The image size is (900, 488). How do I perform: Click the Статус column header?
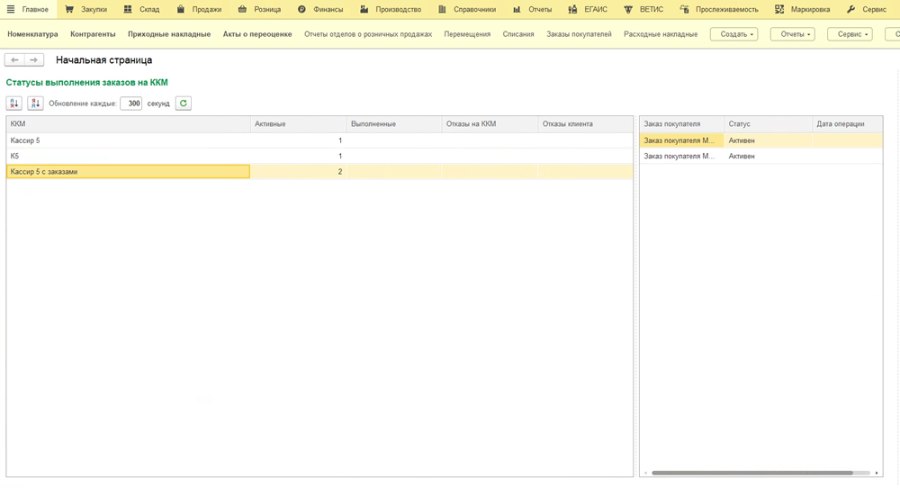tap(769, 123)
